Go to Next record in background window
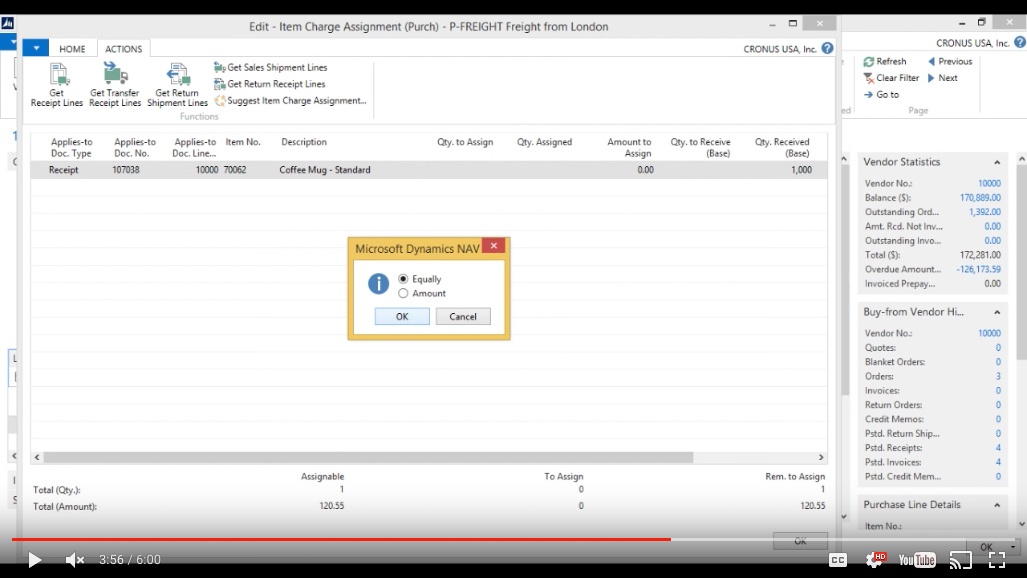Image resolution: width=1027 pixels, height=578 pixels. (943, 77)
